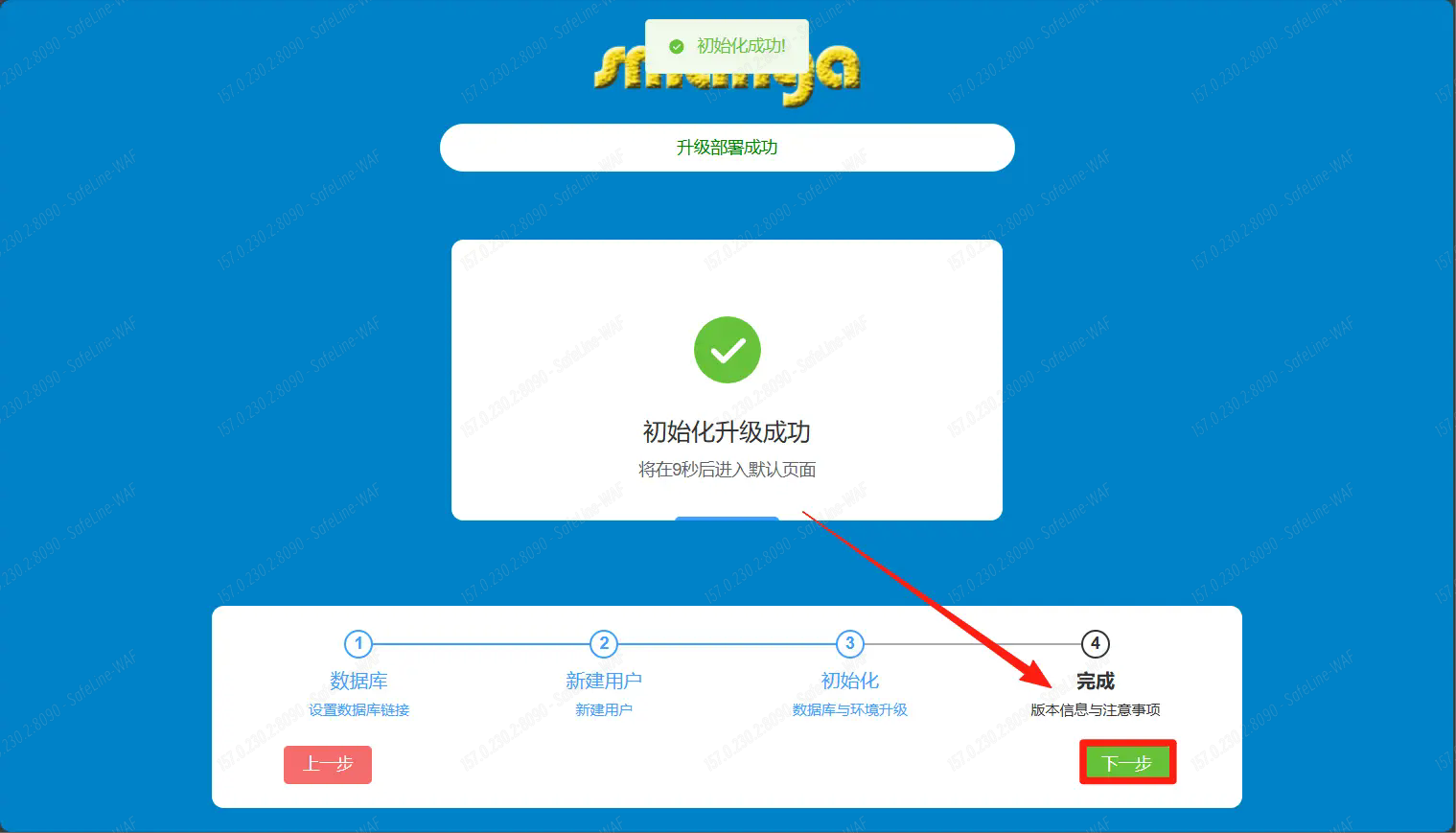
Task: Select step 1 circle icon
Action: point(358,643)
